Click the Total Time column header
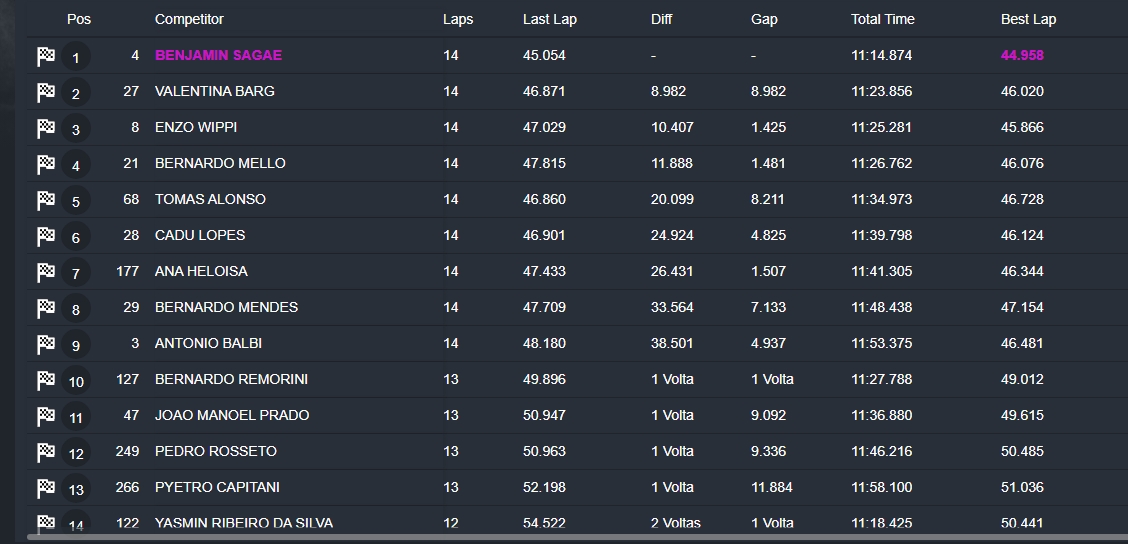The height and width of the screenshot is (544, 1128). click(883, 19)
